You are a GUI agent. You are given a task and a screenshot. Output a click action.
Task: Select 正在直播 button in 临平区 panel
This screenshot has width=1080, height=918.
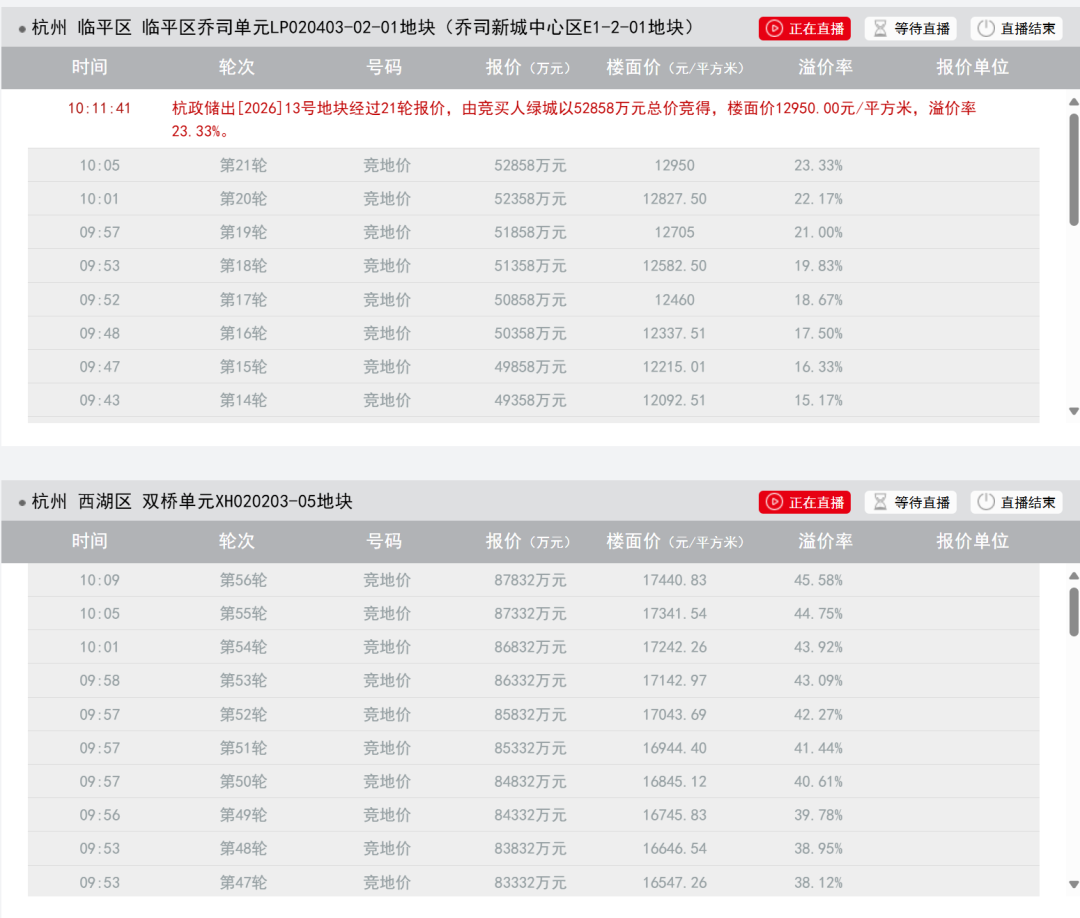(804, 28)
